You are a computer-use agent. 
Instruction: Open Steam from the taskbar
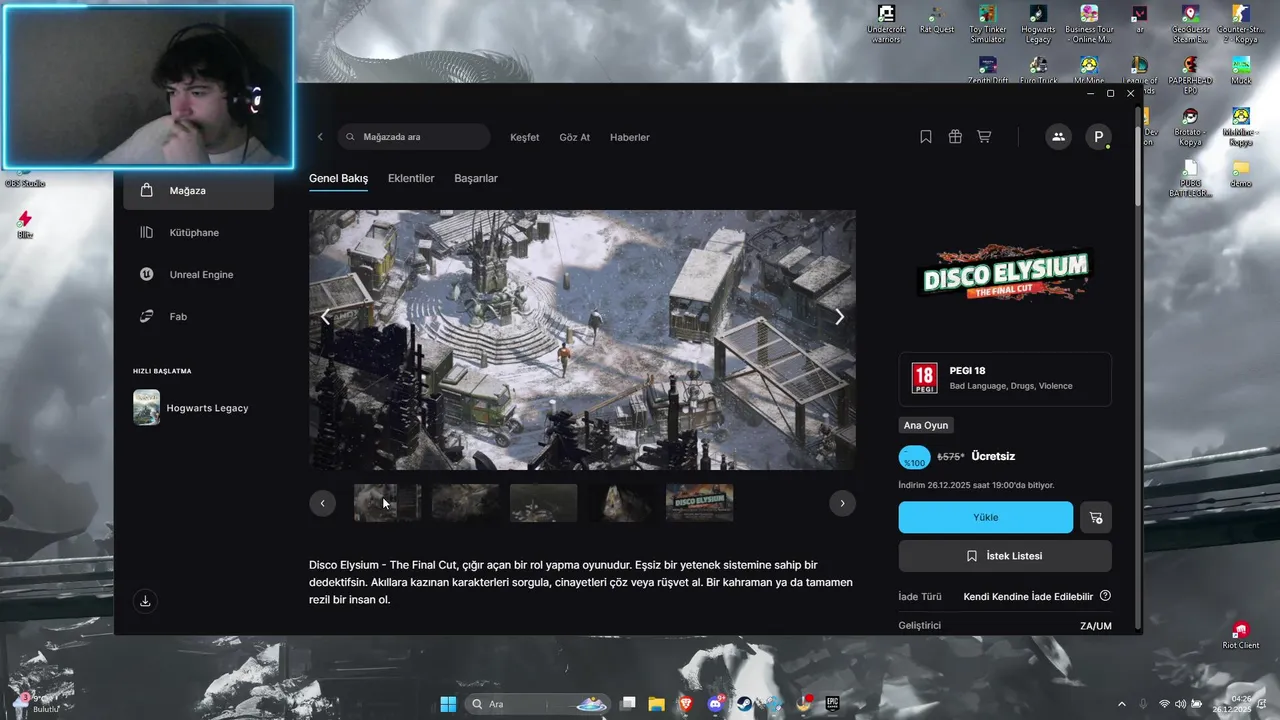[x=744, y=704]
